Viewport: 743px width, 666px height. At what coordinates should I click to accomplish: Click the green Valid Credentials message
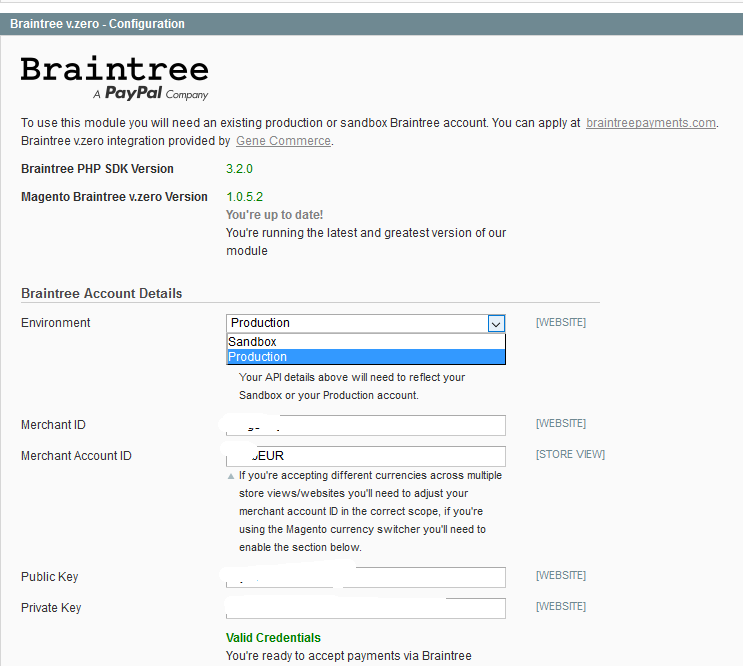273,638
